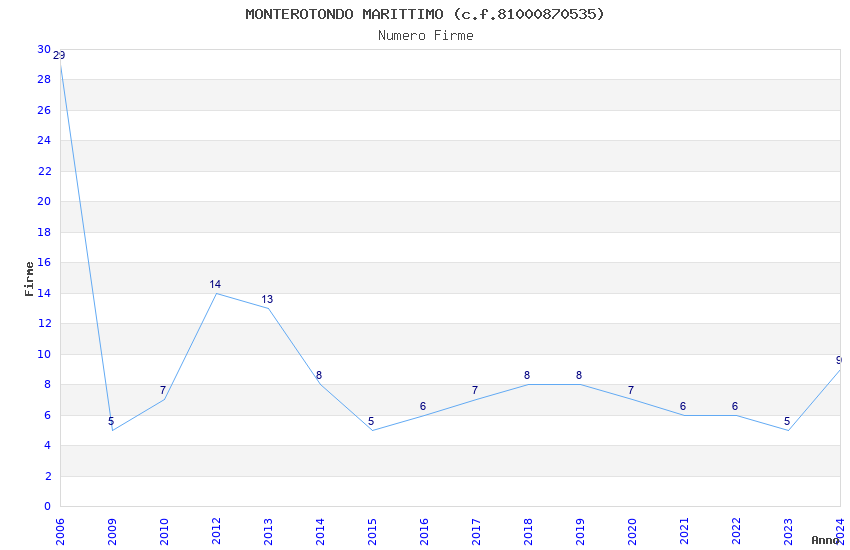
Task: Click the 2006 x-axis year label
Action: point(60,532)
